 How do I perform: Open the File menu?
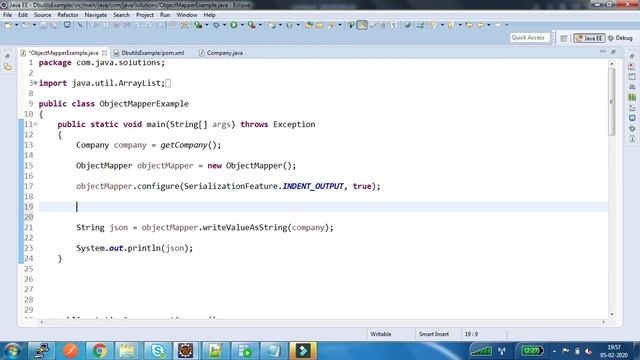(7, 15)
